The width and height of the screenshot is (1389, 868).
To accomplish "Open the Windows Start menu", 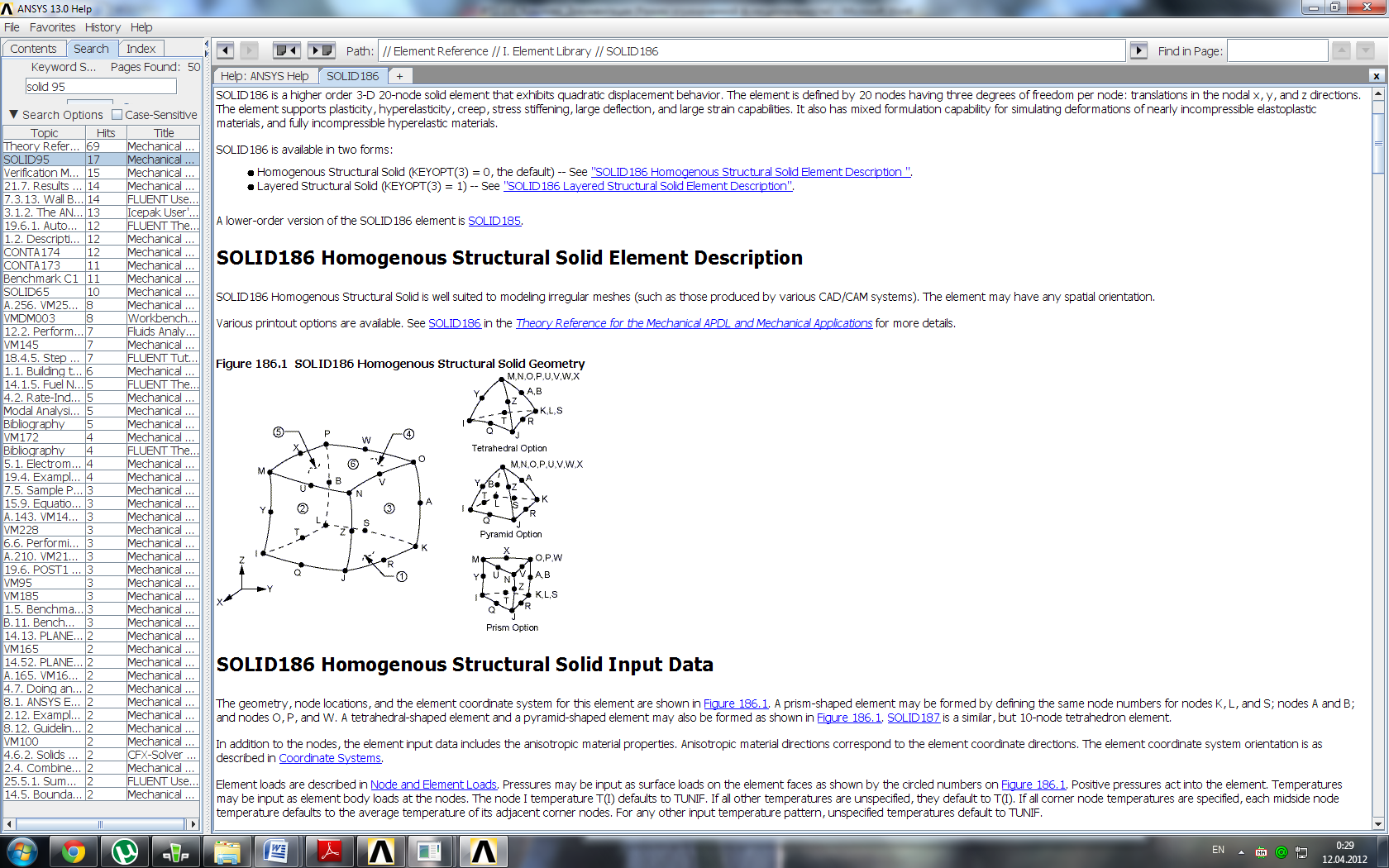I will tap(21, 851).
